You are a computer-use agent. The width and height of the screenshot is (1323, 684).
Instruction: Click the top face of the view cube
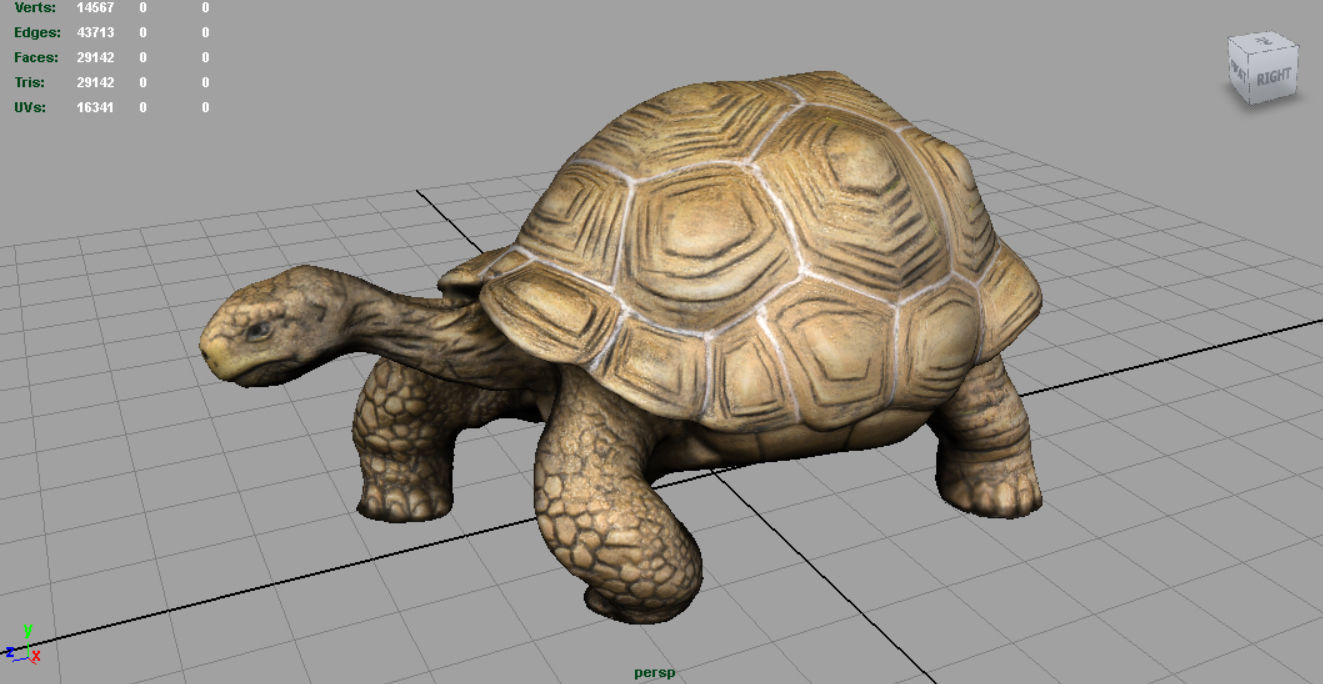[x=1265, y=41]
